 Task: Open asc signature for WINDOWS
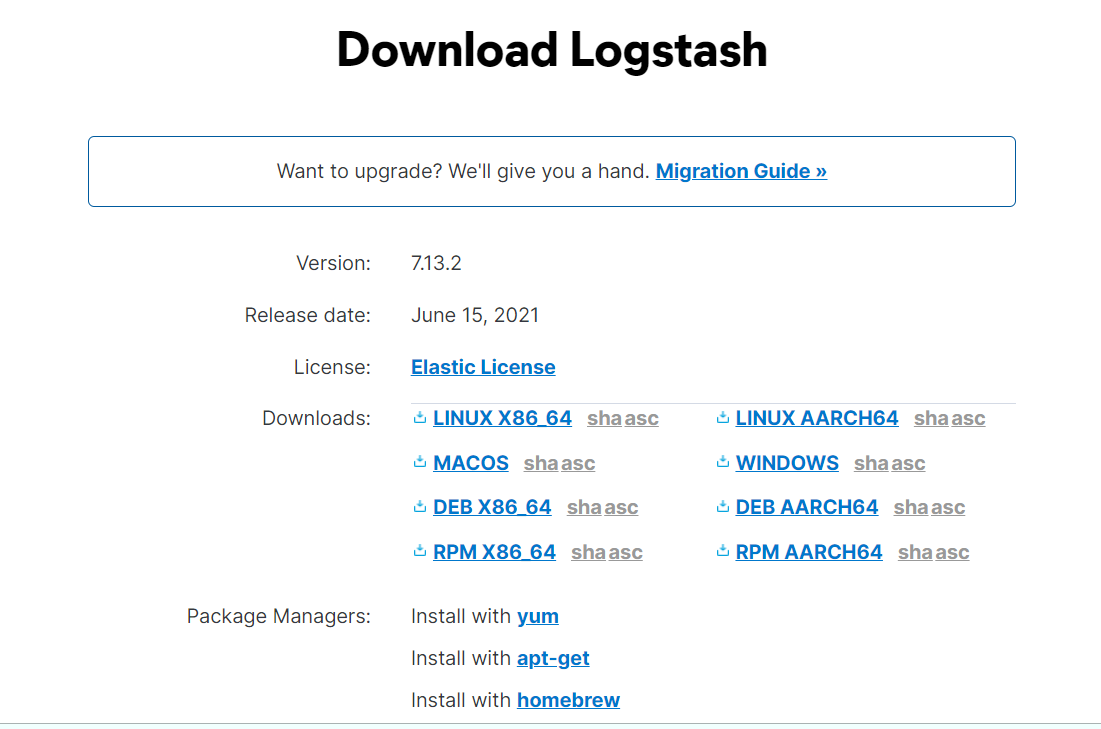908,464
